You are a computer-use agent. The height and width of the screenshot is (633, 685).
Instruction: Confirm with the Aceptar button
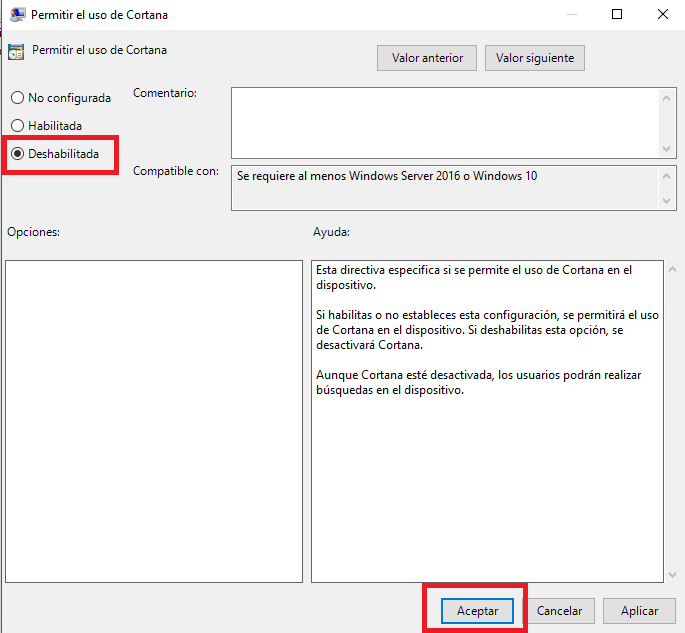tap(477, 611)
